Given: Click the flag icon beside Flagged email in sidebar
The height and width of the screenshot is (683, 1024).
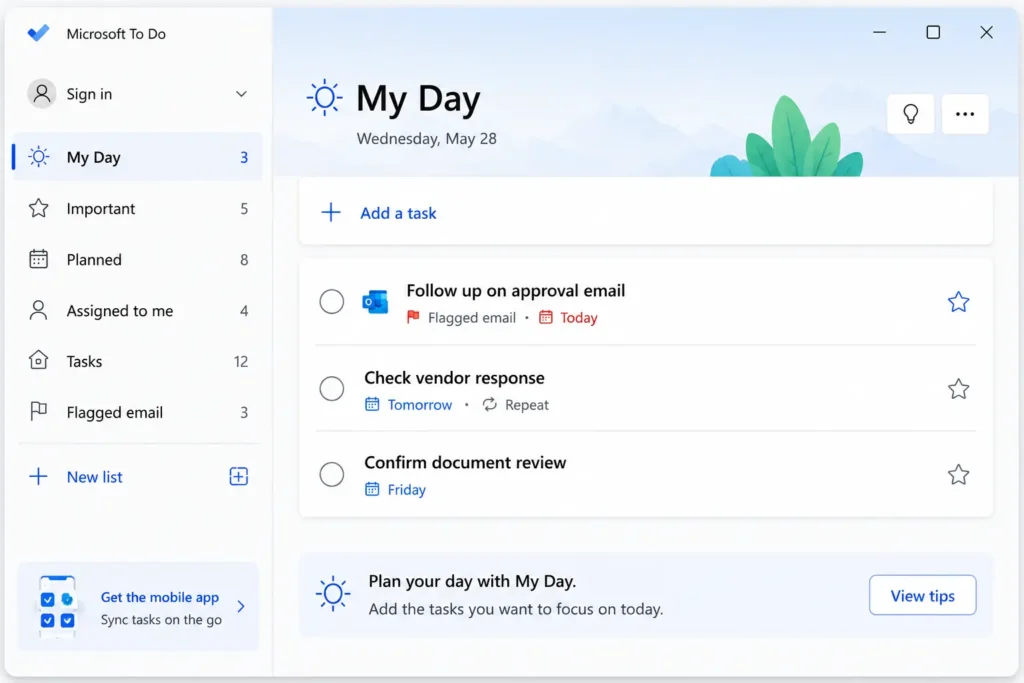Looking at the screenshot, I should (39, 411).
